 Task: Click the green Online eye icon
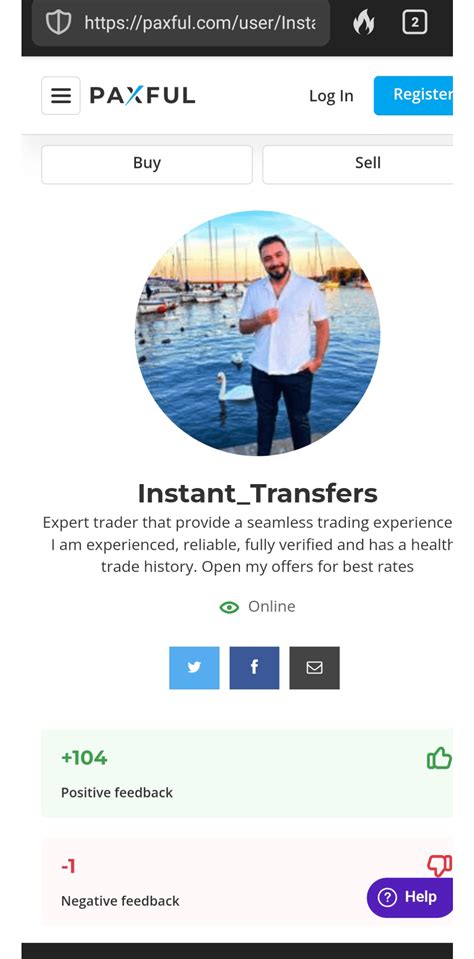(x=229, y=607)
